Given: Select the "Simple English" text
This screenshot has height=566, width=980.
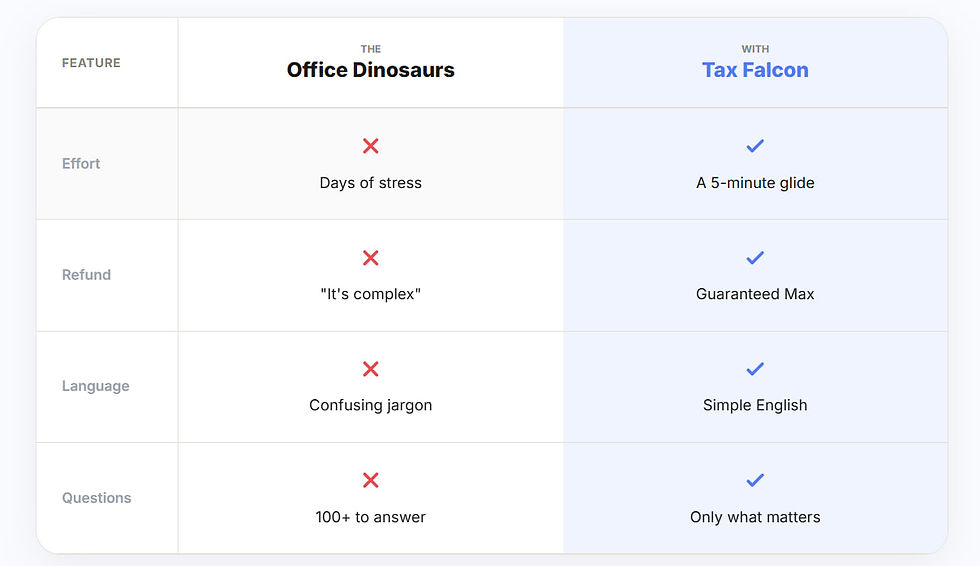Looking at the screenshot, I should coord(755,405).
